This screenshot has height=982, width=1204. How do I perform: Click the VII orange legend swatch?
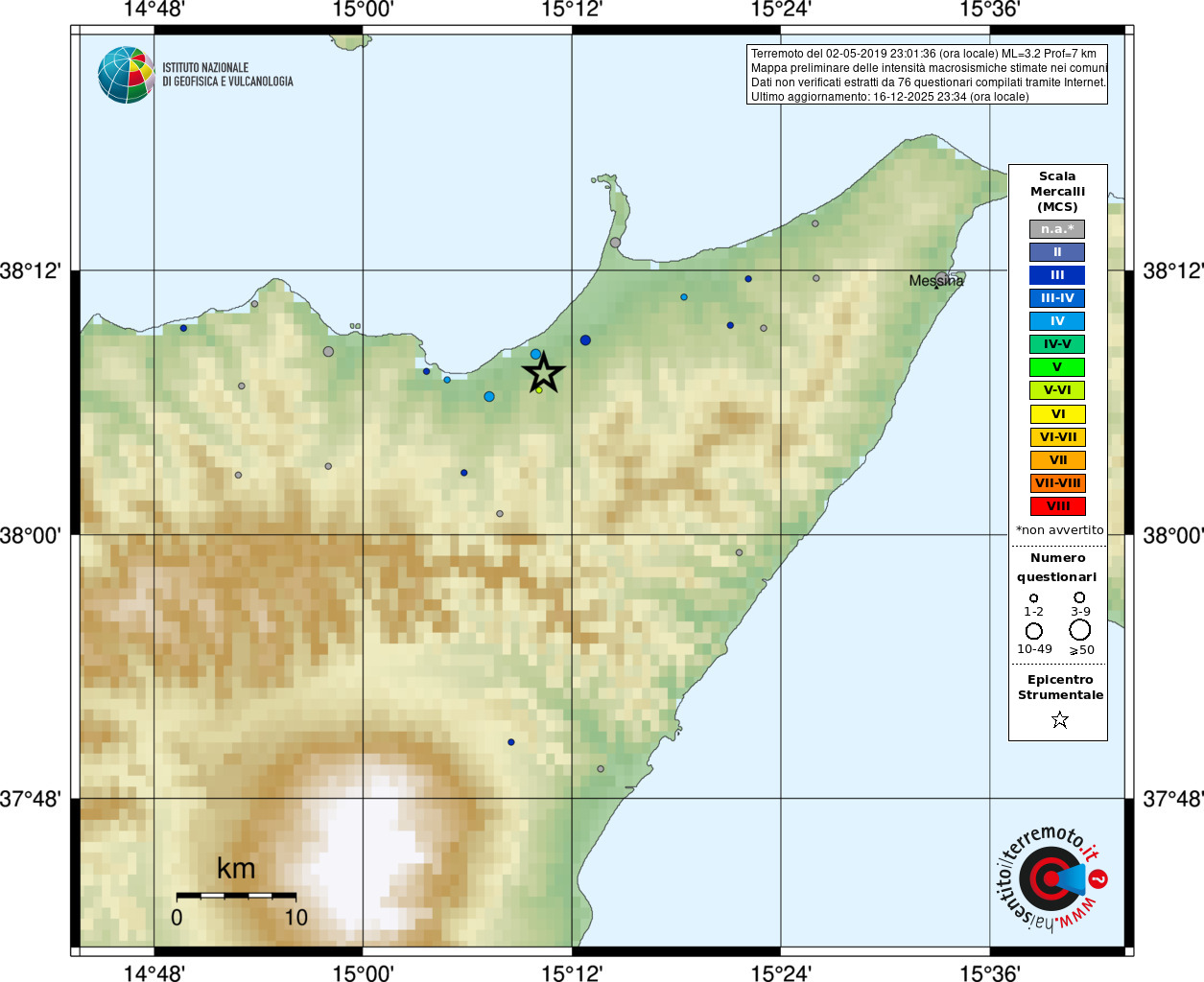pyautogui.click(x=1057, y=460)
